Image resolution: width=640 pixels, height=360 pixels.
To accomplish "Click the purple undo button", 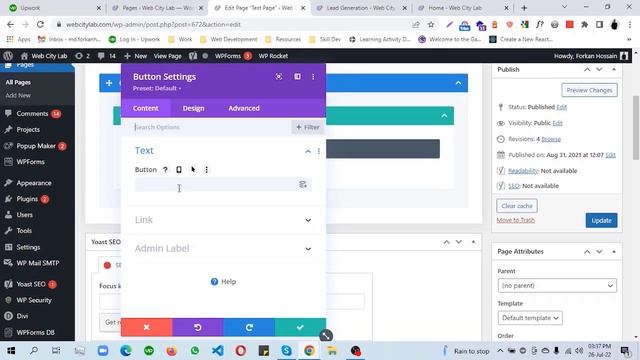I will (x=198, y=327).
